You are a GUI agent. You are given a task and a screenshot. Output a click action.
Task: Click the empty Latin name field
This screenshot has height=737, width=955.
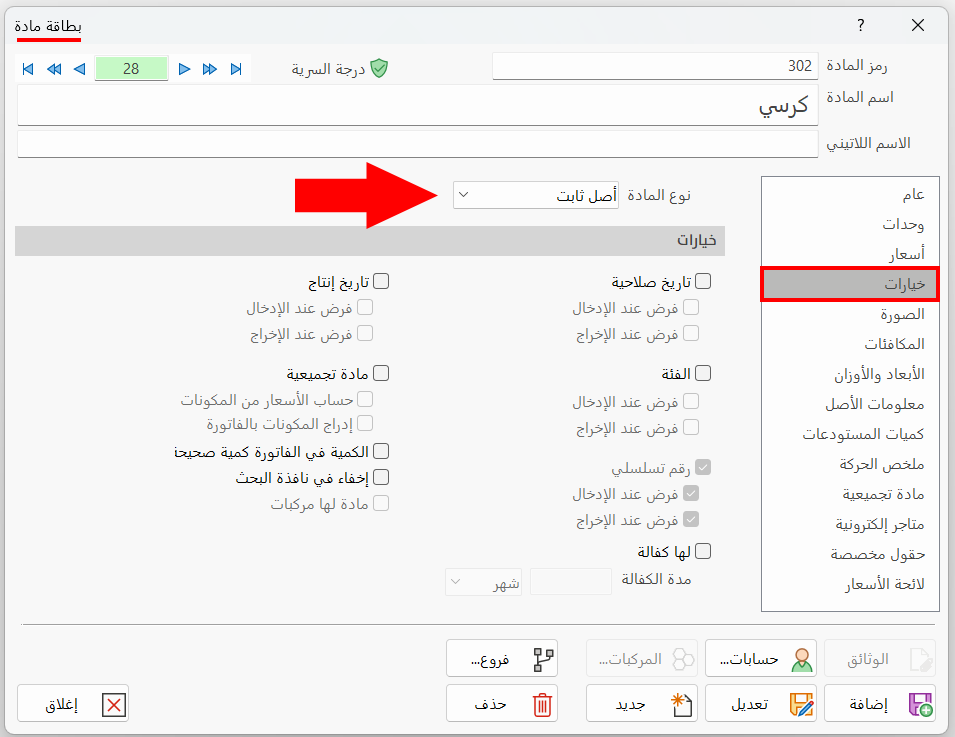(417, 144)
